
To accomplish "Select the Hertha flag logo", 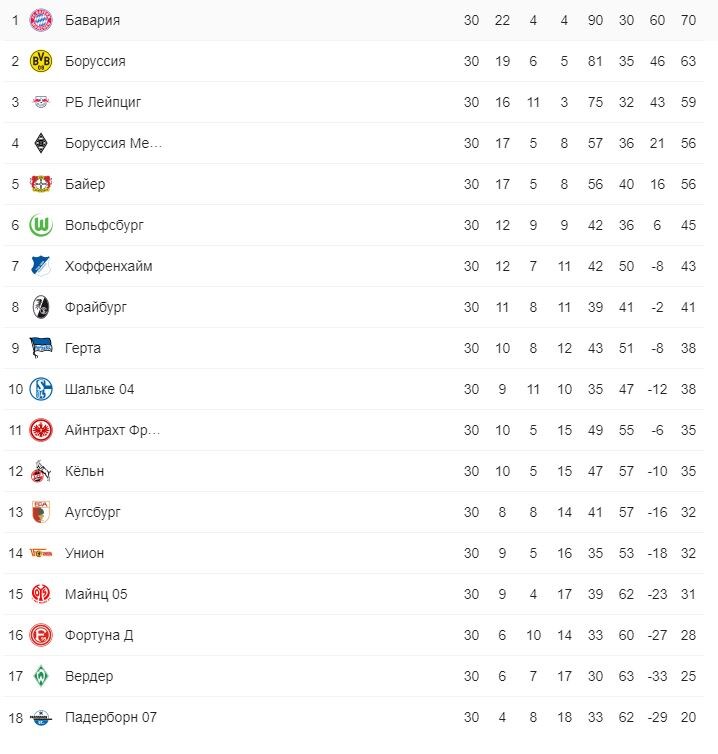I will (x=41, y=348).
